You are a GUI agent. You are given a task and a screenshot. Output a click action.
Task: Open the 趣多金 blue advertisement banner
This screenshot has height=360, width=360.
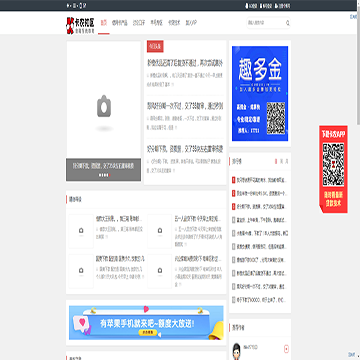pos(260,93)
